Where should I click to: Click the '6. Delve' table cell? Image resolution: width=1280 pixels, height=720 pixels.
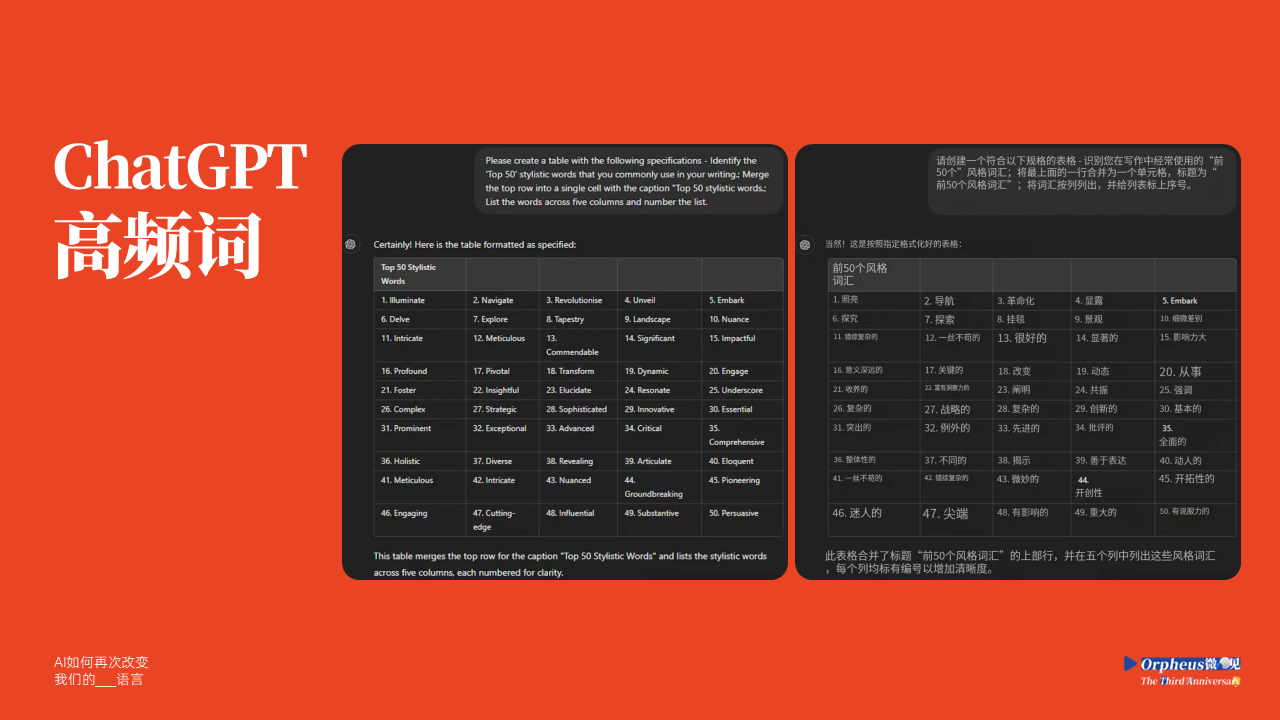[419, 320]
